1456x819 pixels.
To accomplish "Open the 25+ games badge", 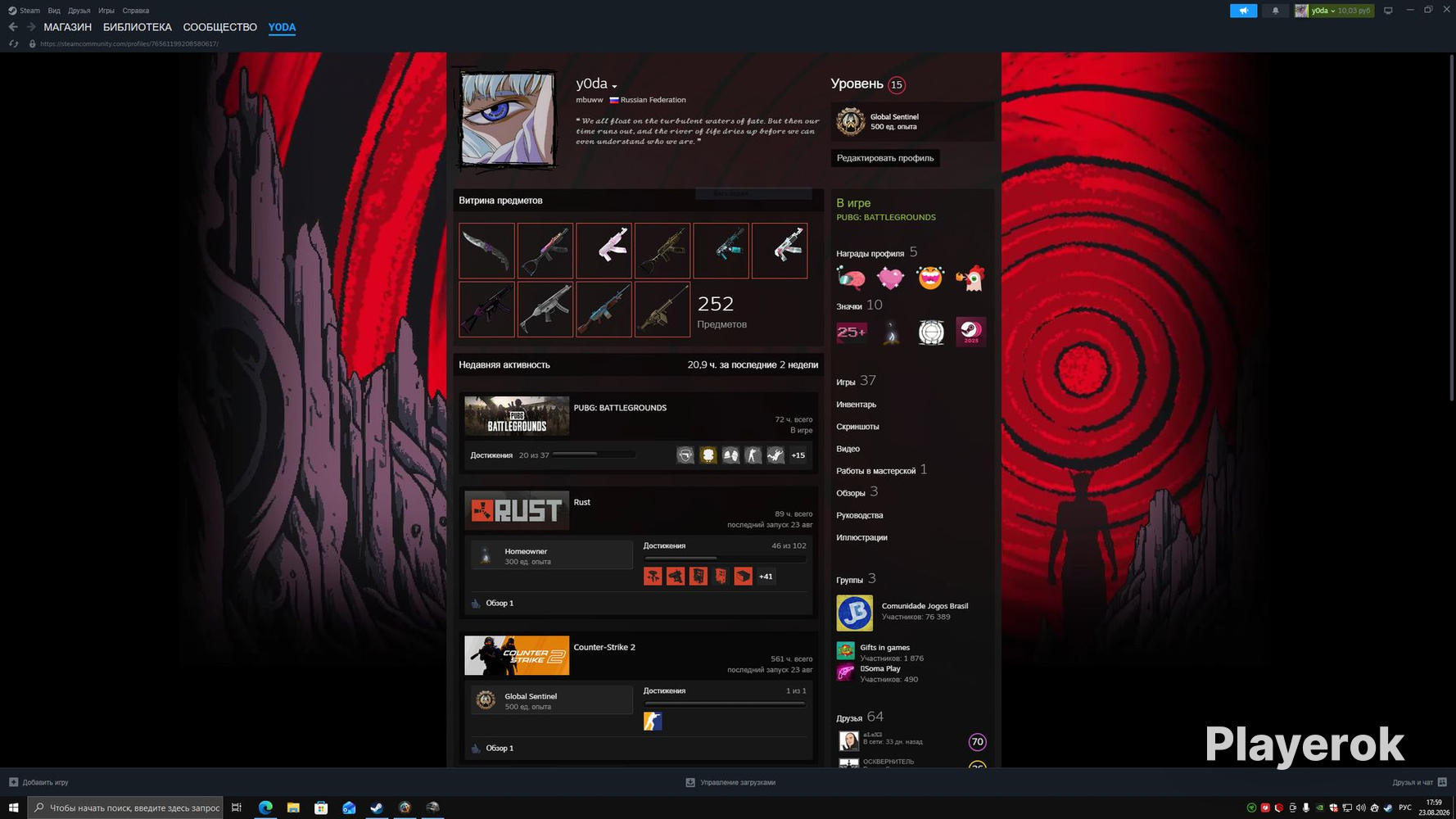I will tap(851, 332).
